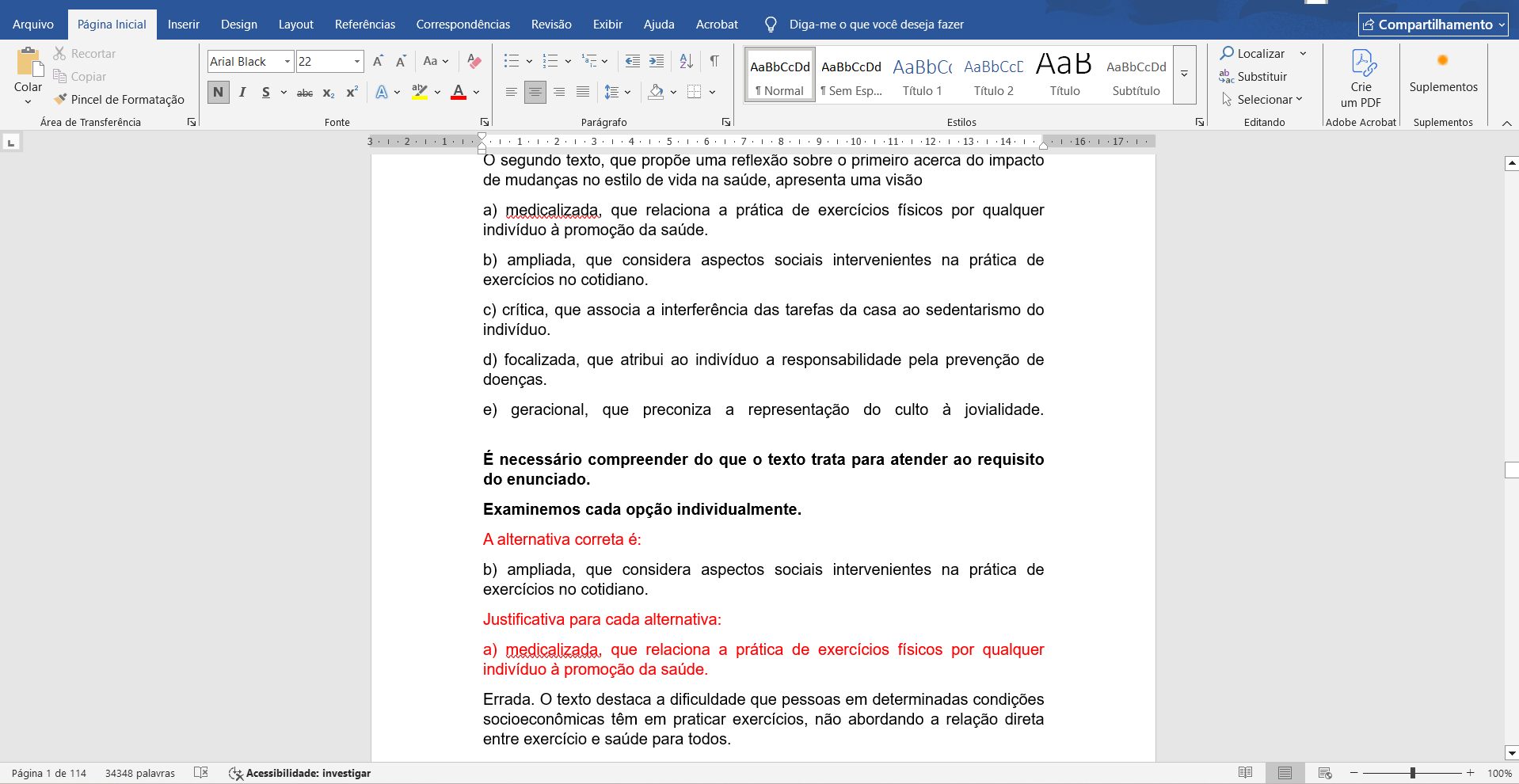
Task: Click Acessibilidade: investigar in status bar
Action: 299,773
